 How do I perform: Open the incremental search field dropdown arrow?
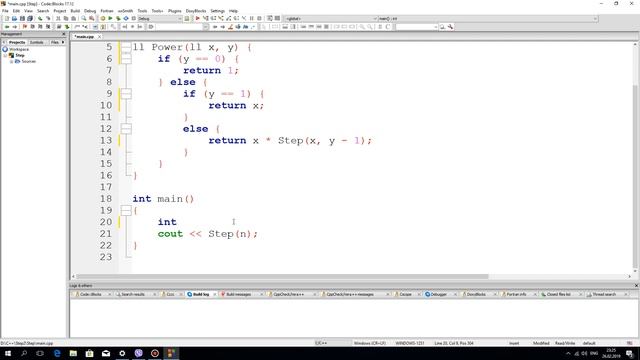coord(206,27)
